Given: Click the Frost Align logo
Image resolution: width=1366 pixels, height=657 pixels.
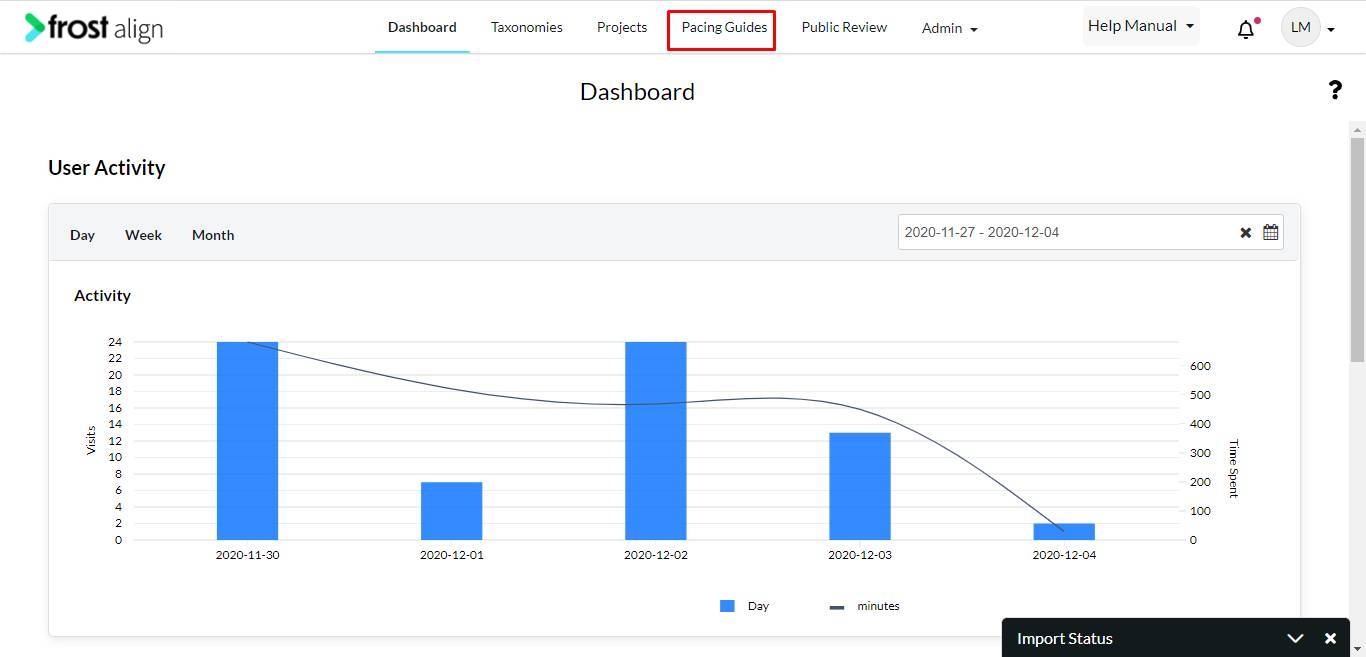Looking at the screenshot, I should click(x=94, y=28).
